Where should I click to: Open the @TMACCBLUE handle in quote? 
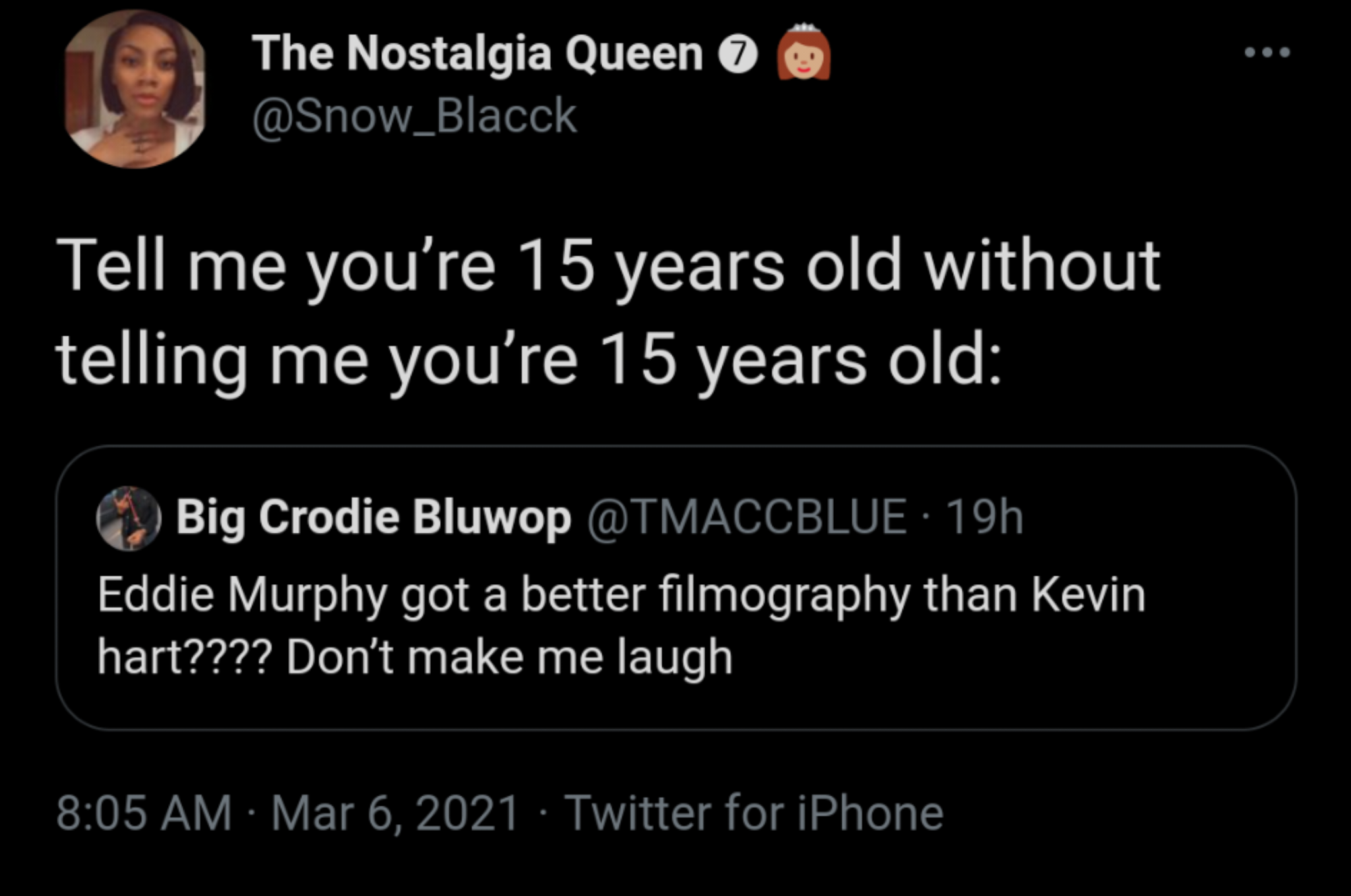click(746, 517)
